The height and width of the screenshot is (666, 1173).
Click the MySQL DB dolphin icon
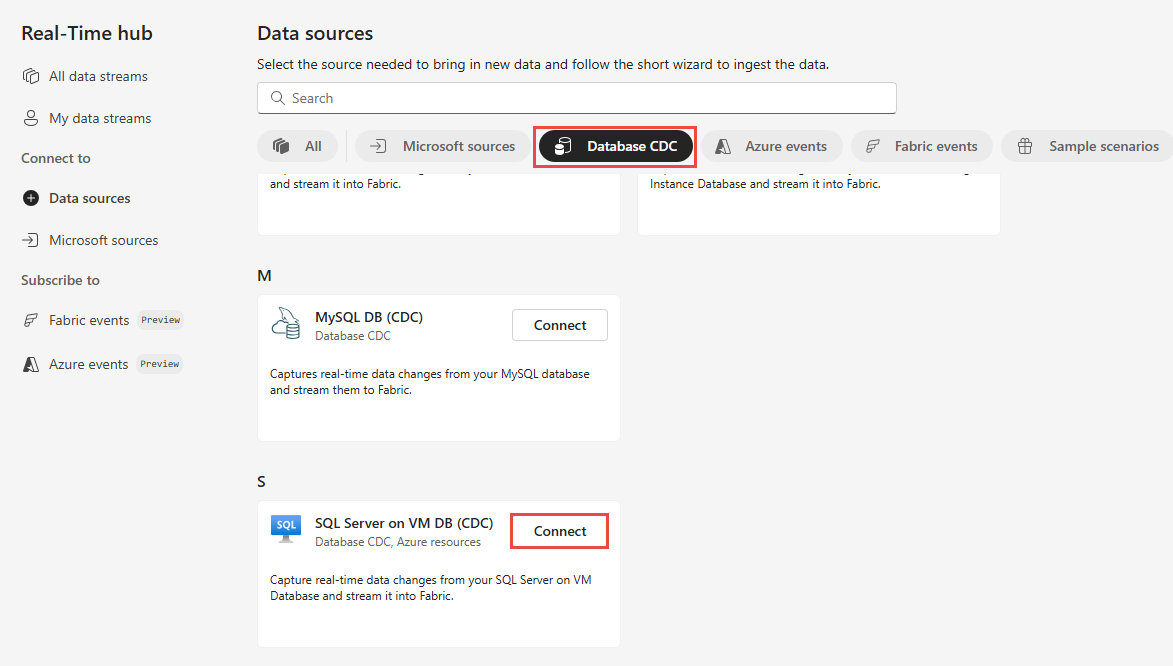click(x=286, y=323)
